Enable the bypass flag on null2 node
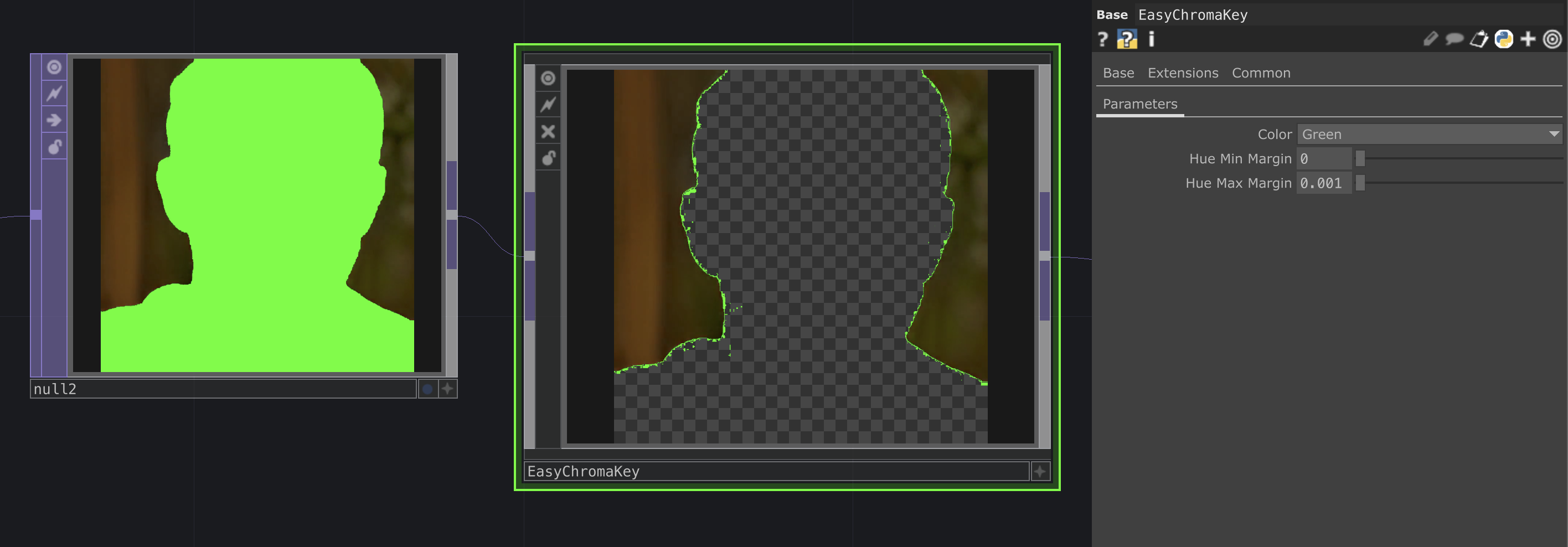 [54, 92]
